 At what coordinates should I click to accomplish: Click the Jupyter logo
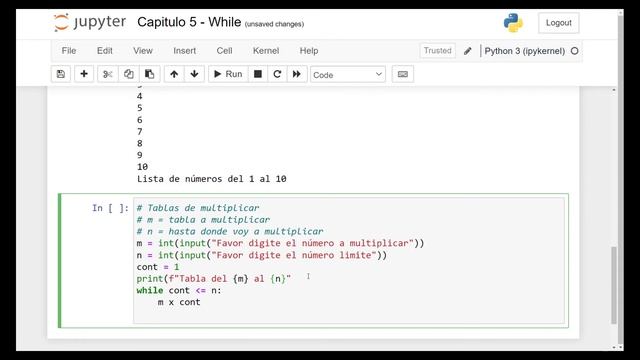coord(90,22)
